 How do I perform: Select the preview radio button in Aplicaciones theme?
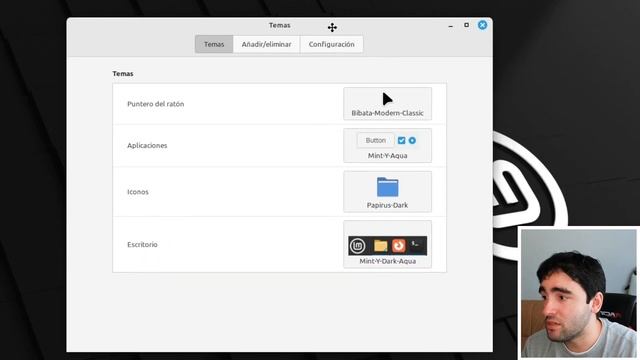pyautogui.click(x=412, y=140)
